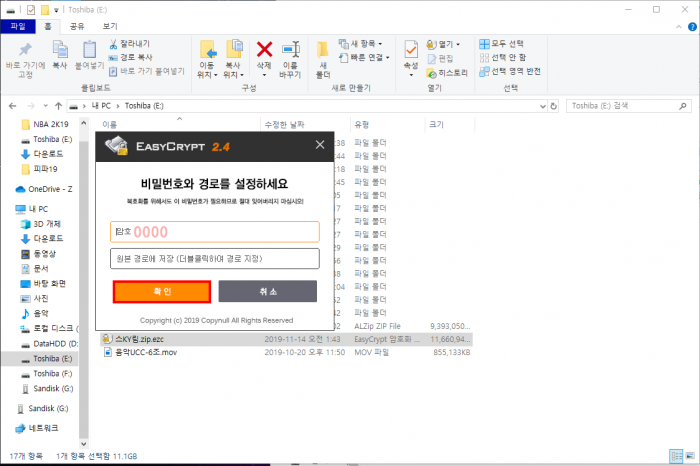Viewport: 700px width, 466px height.
Task: Select 네트워크 (Network) in navigation pane
Action: click(x=37, y=428)
